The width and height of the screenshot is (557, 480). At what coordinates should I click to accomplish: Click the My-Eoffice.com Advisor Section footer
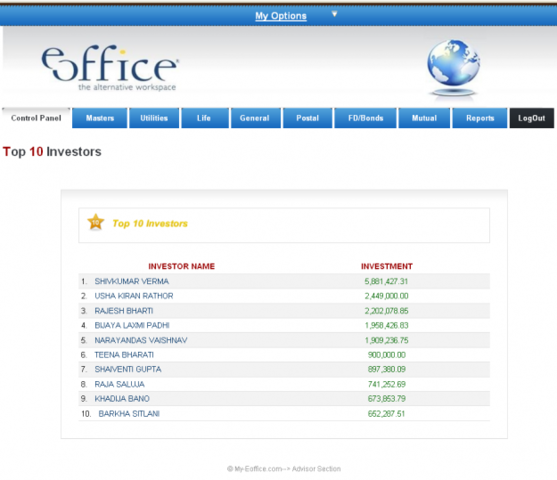coord(284,469)
